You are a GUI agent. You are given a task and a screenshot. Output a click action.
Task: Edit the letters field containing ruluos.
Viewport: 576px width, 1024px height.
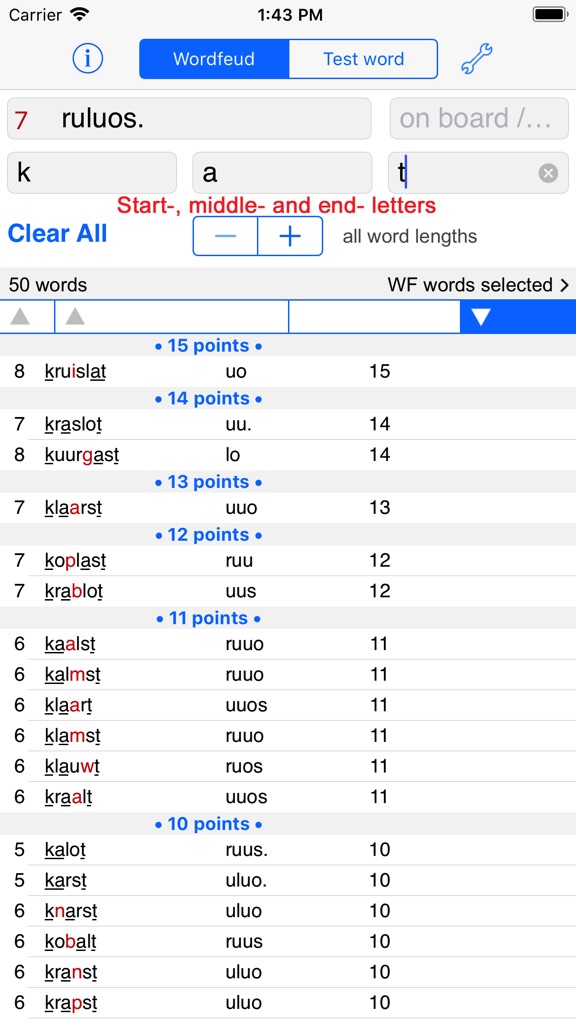coord(189,118)
